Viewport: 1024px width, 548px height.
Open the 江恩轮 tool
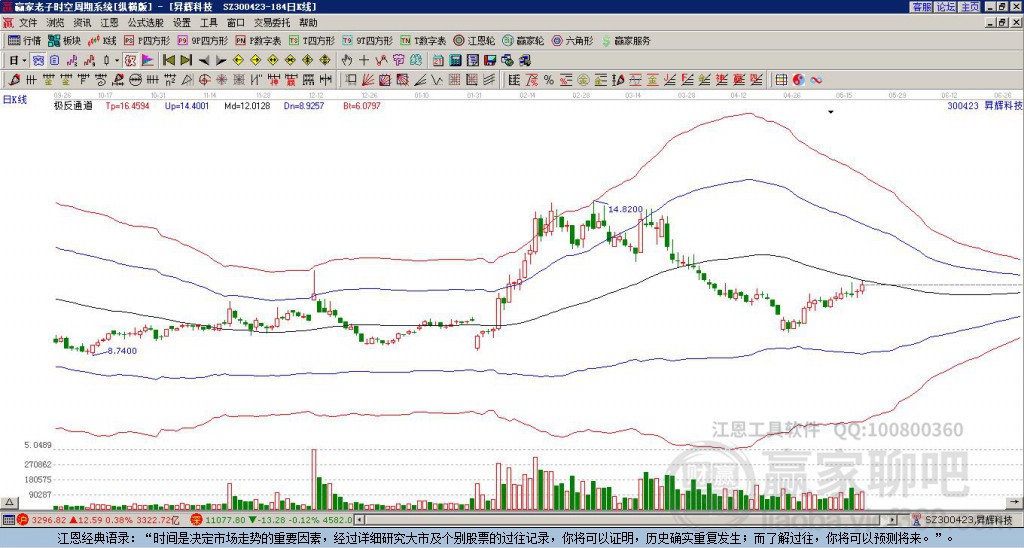(x=475, y=40)
